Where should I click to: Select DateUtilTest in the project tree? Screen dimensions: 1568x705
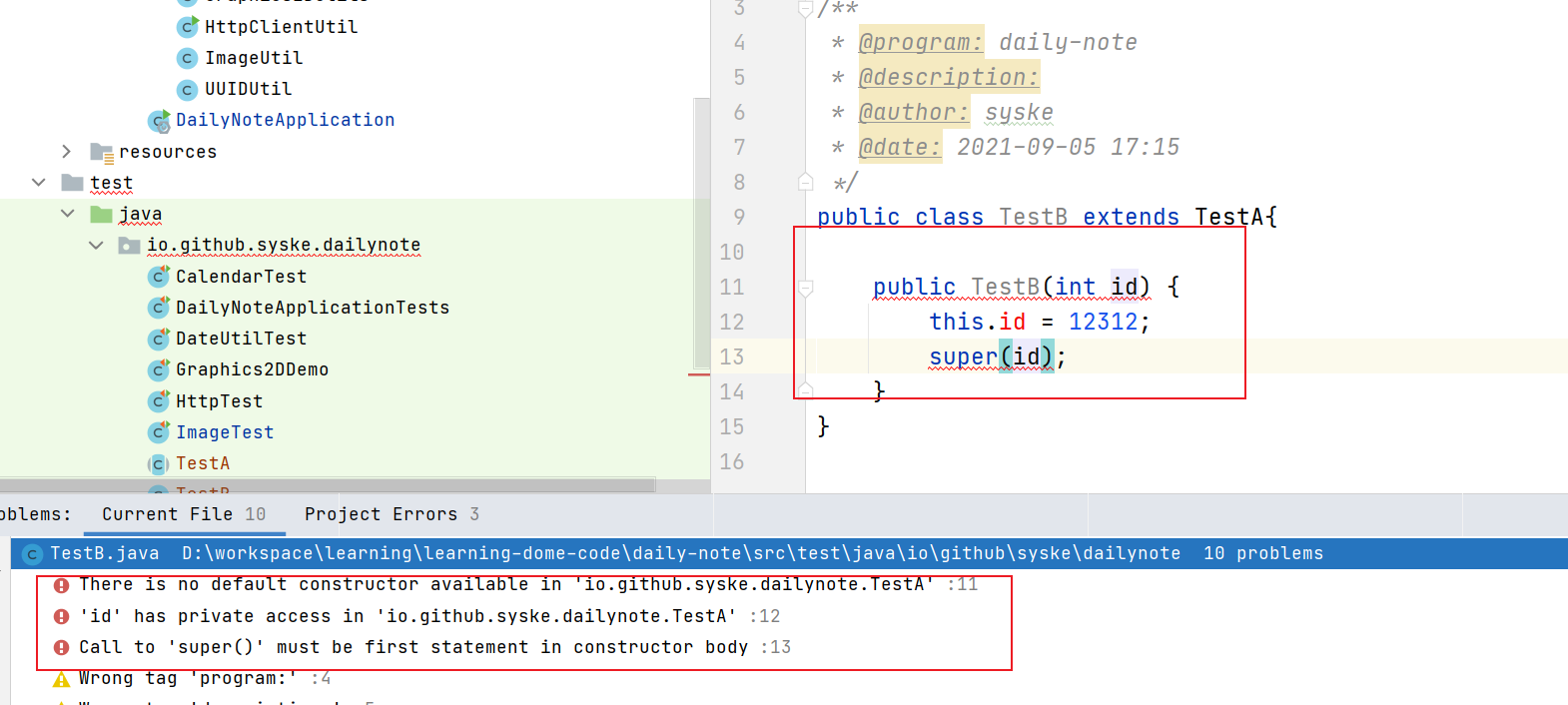[x=241, y=339]
